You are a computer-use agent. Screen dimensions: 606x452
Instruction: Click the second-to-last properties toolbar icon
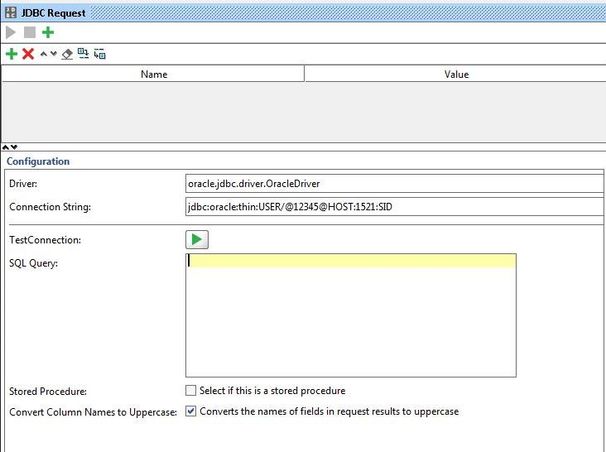(x=83, y=54)
